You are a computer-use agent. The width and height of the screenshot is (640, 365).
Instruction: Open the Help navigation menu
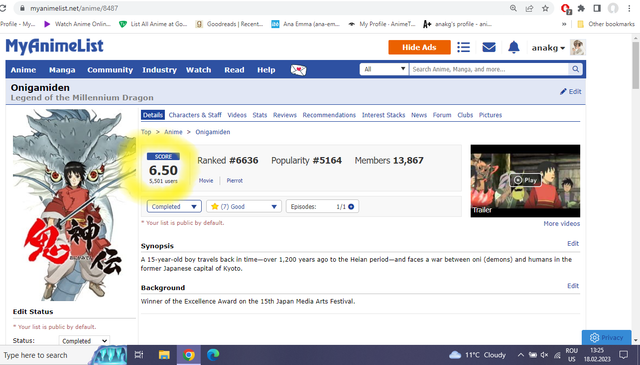(266, 70)
